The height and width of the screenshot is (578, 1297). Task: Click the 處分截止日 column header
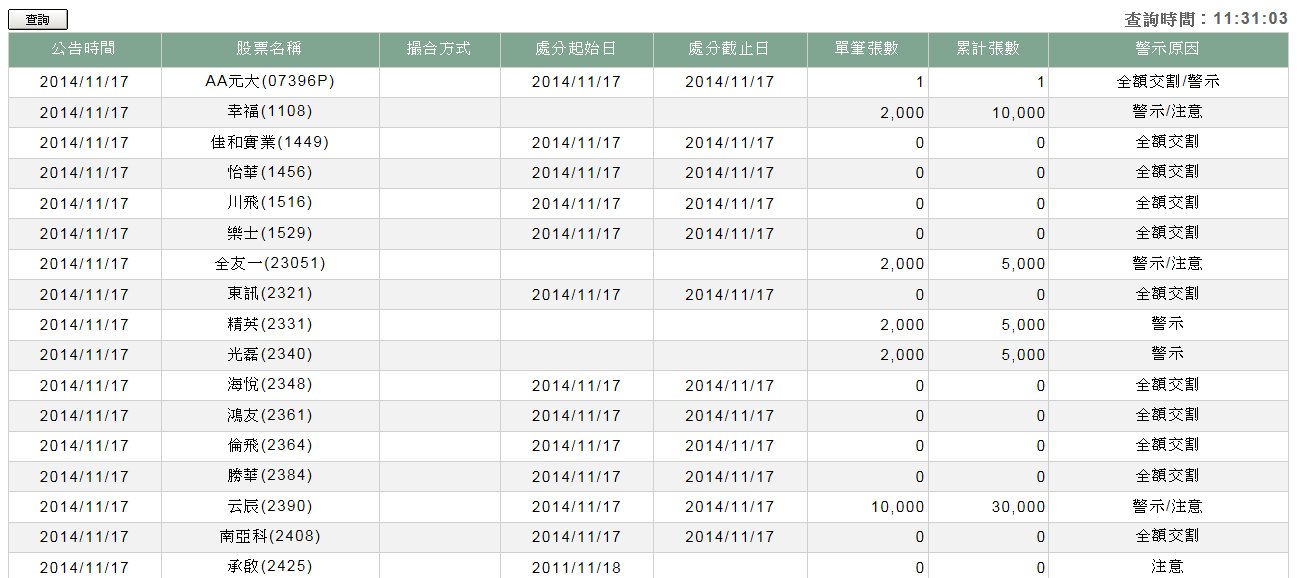point(729,49)
